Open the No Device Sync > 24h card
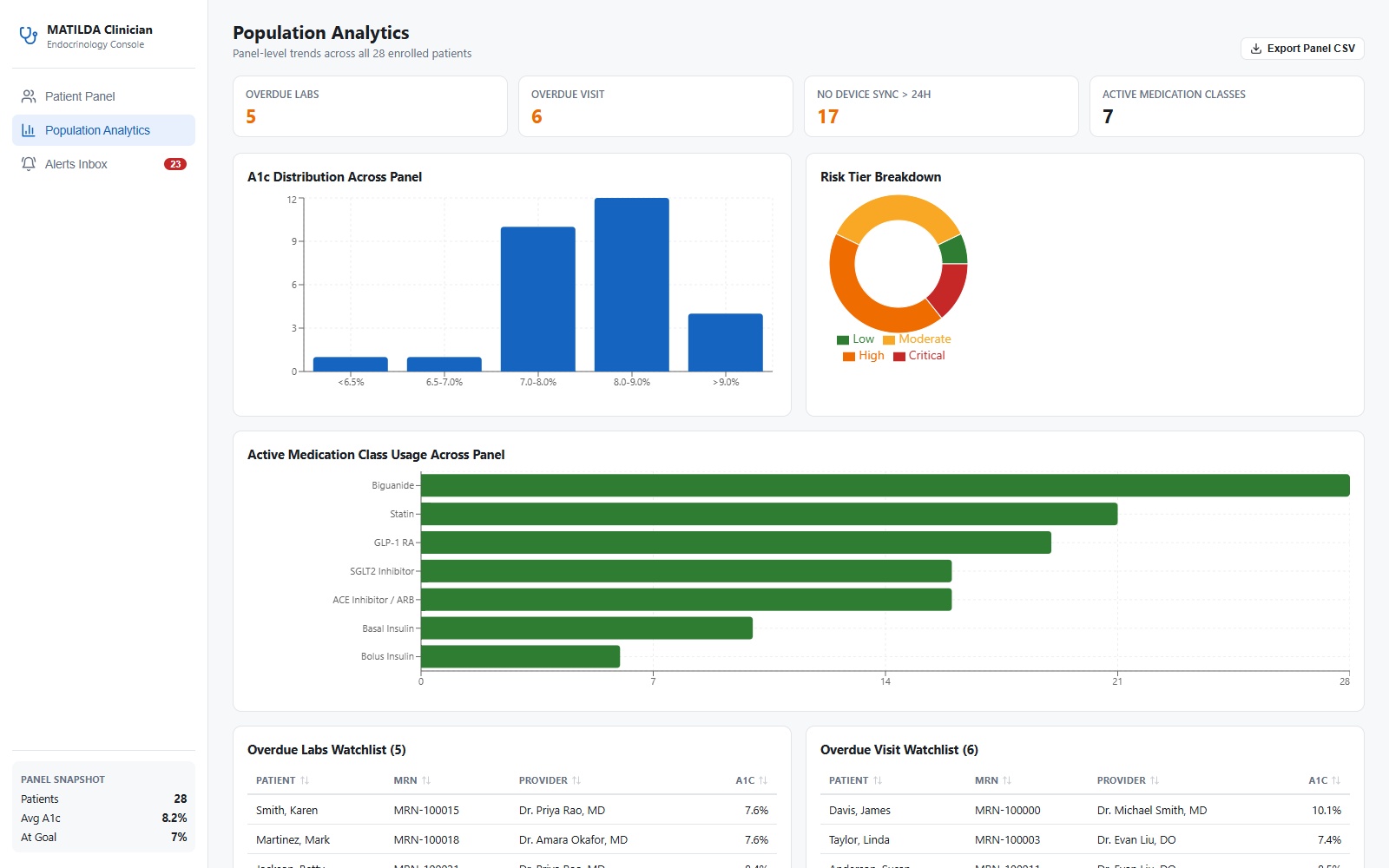The height and width of the screenshot is (868, 1389). (941, 106)
